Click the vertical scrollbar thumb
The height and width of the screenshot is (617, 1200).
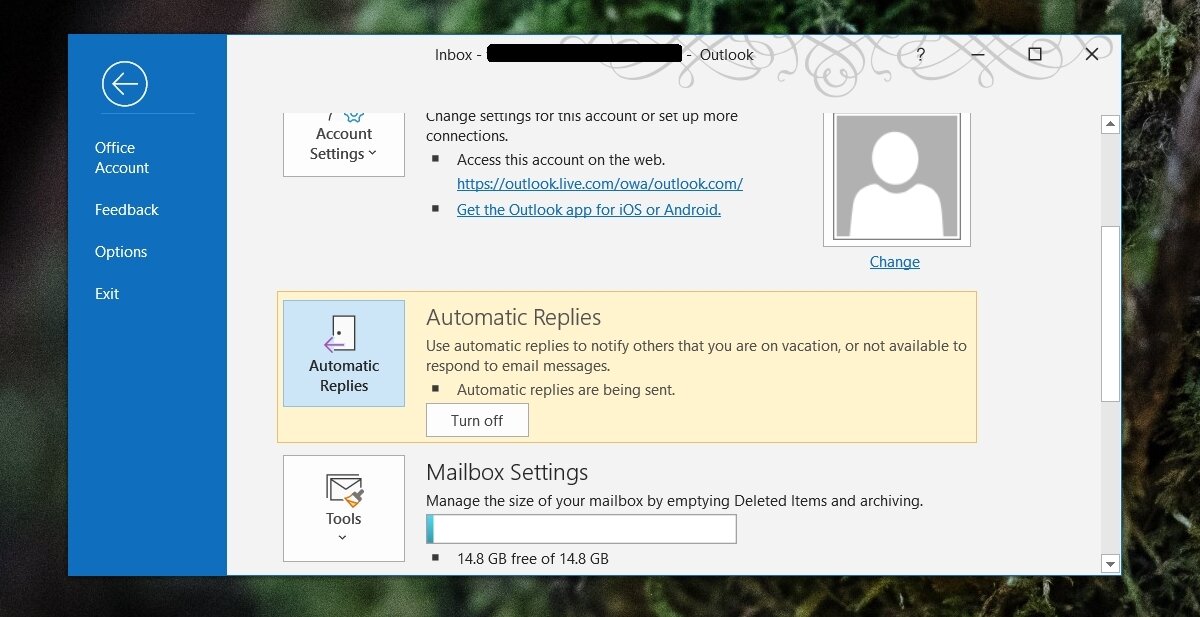1109,312
